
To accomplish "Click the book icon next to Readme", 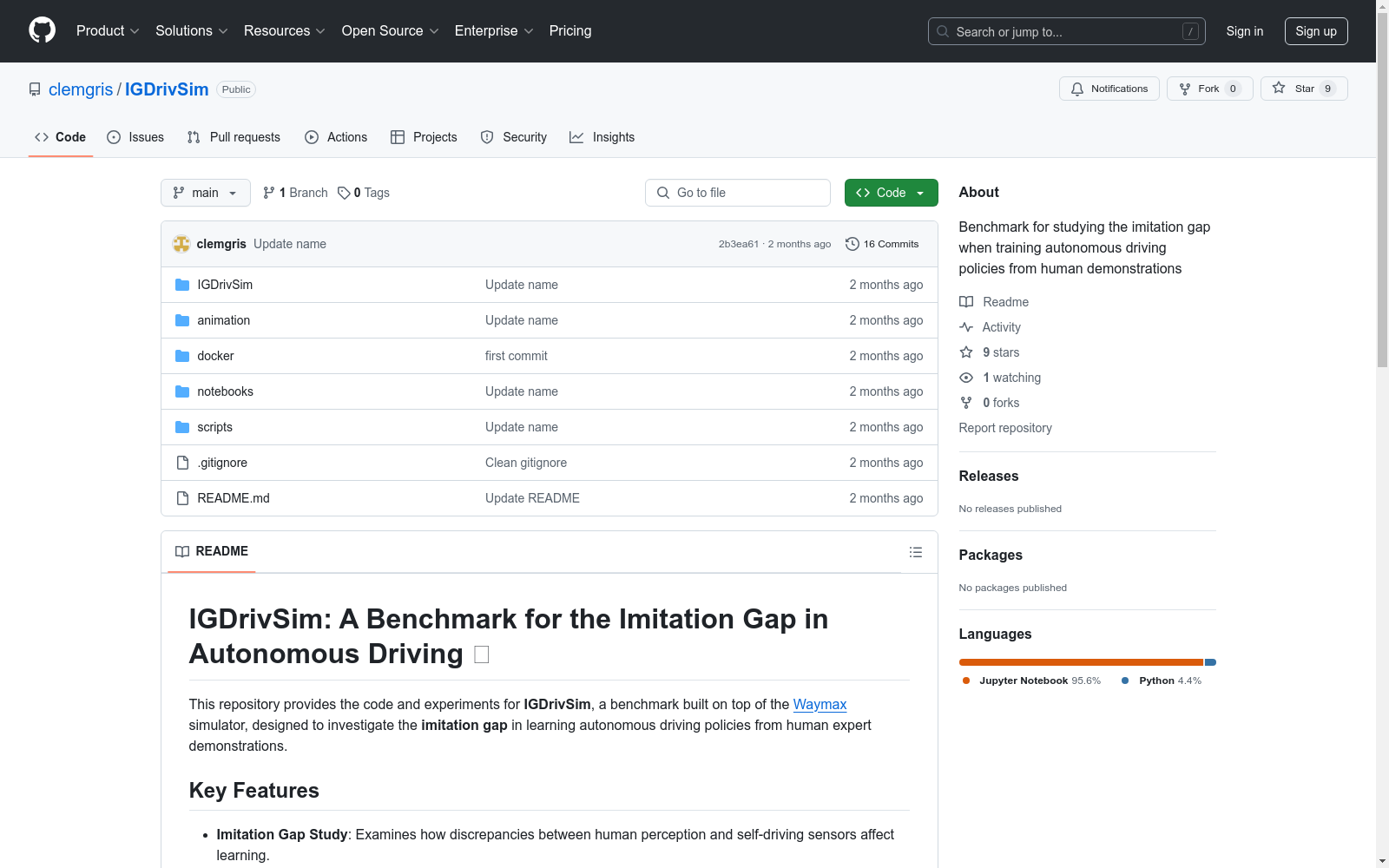I will point(966,302).
